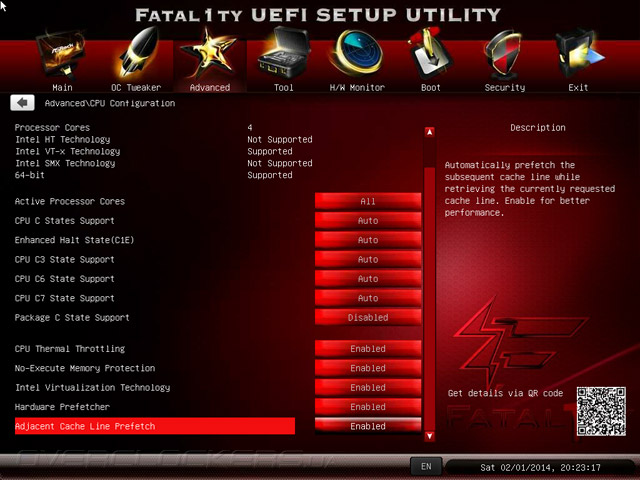Select the CPU C6 State Support label
Image resolution: width=640 pixels, height=480 pixels.
pyautogui.click(x=64, y=279)
